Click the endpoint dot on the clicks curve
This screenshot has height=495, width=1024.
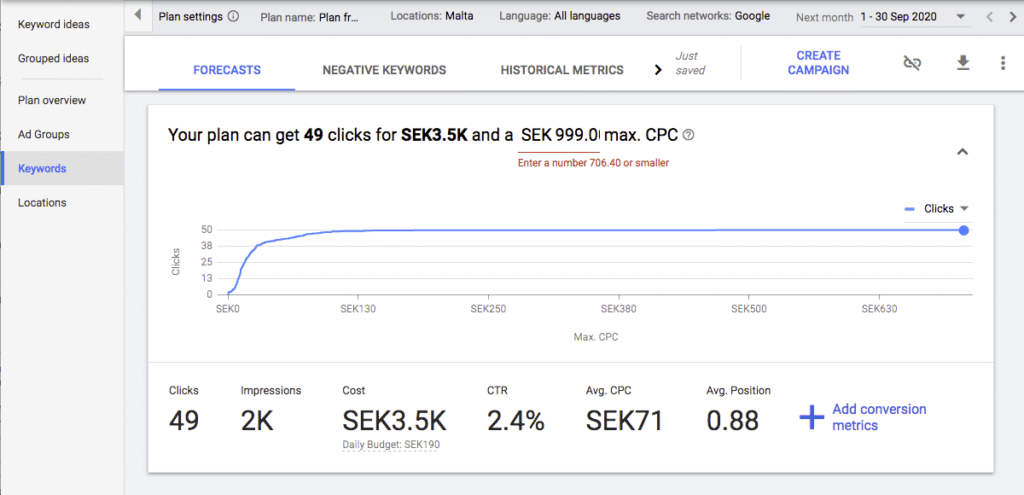pos(963,231)
